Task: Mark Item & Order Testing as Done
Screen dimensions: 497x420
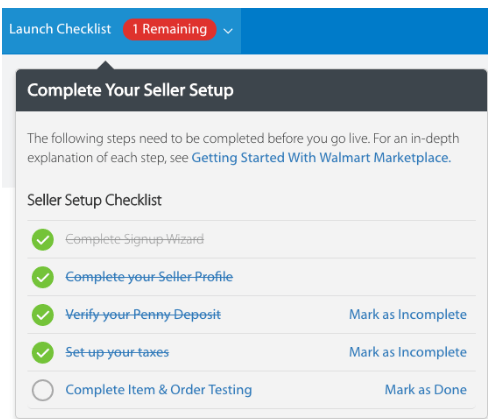Action: [426, 390]
